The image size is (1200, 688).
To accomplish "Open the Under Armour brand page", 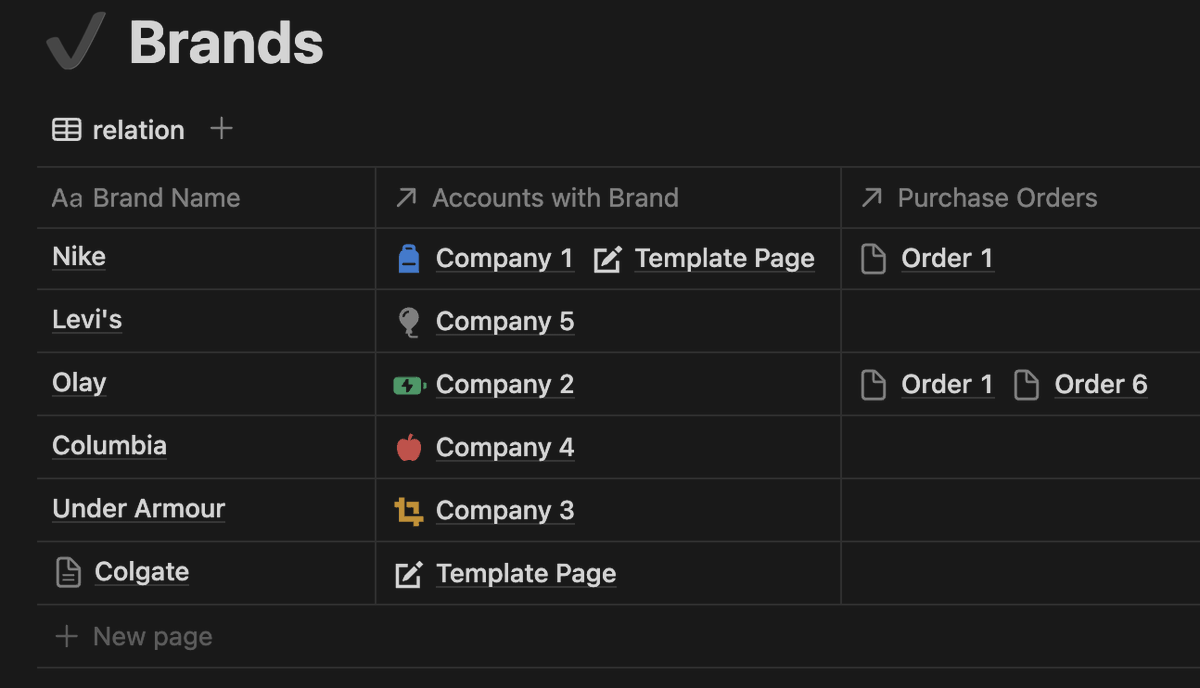I will click(x=139, y=509).
